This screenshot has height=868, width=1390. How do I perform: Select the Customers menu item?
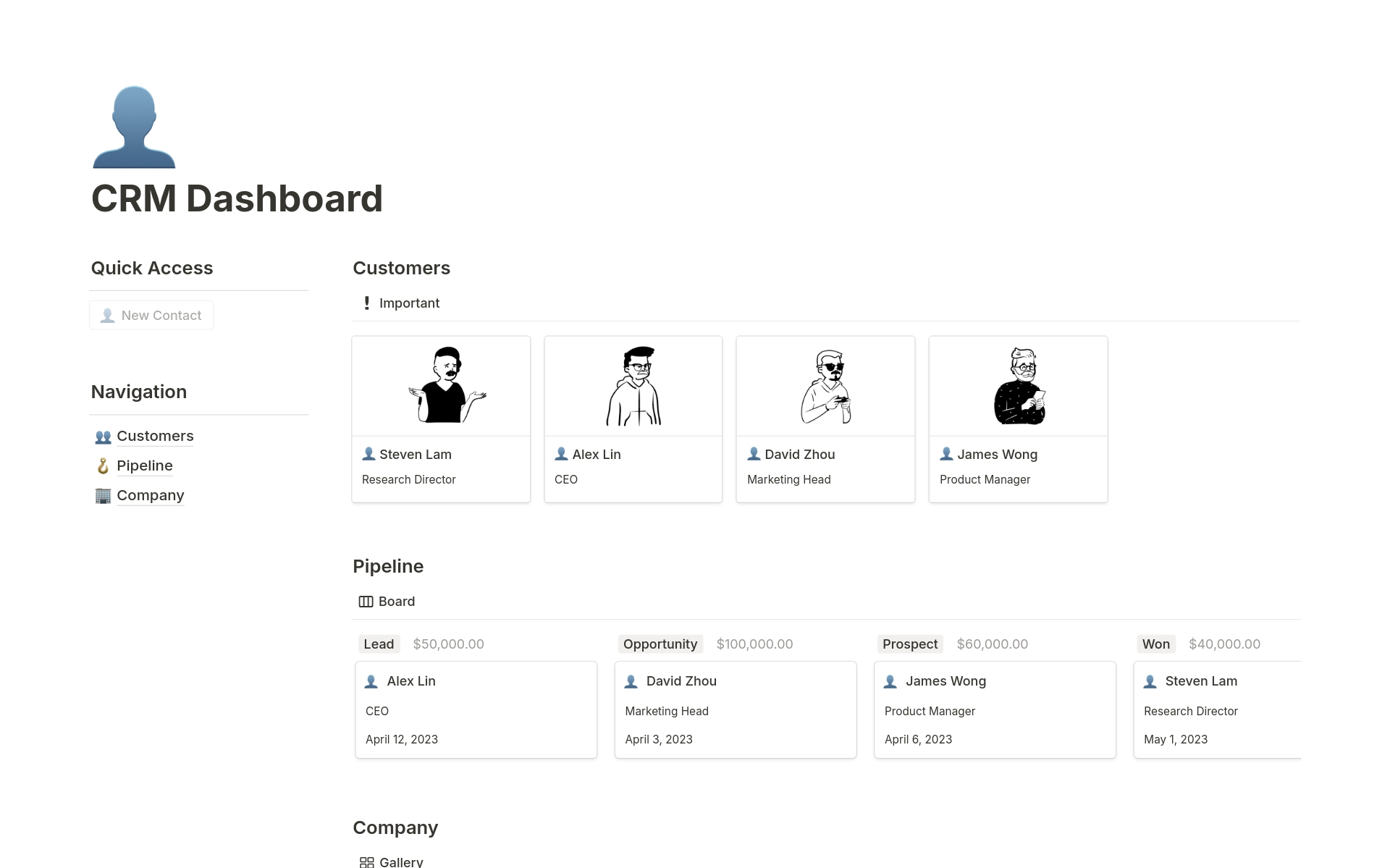coord(154,435)
